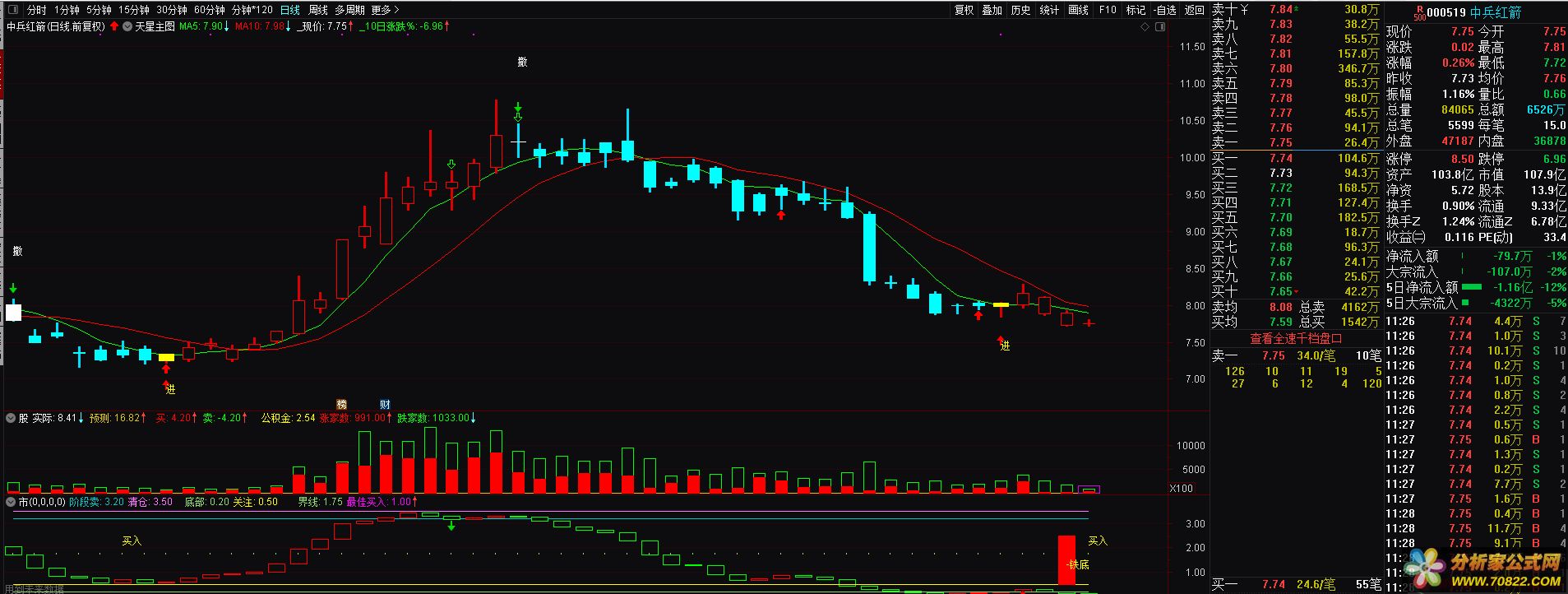Click the 跌停 6.96 value
Viewport: 1568px width, 594px height.
[1554, 159]
